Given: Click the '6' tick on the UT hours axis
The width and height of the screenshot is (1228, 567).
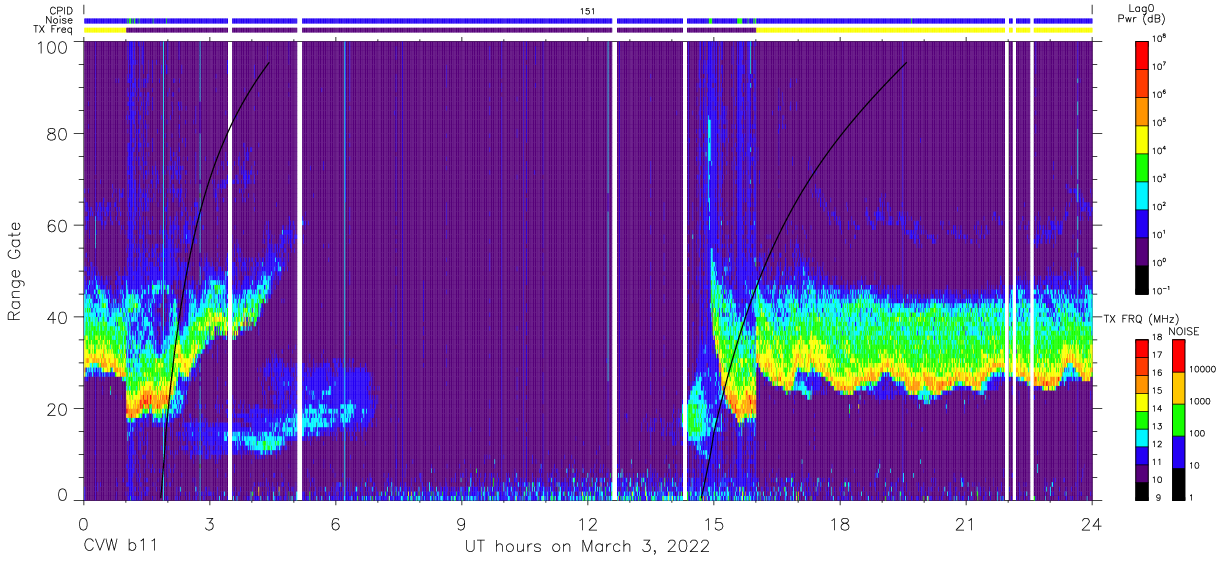Looking at the screenshot, I should tap(336, 523).
